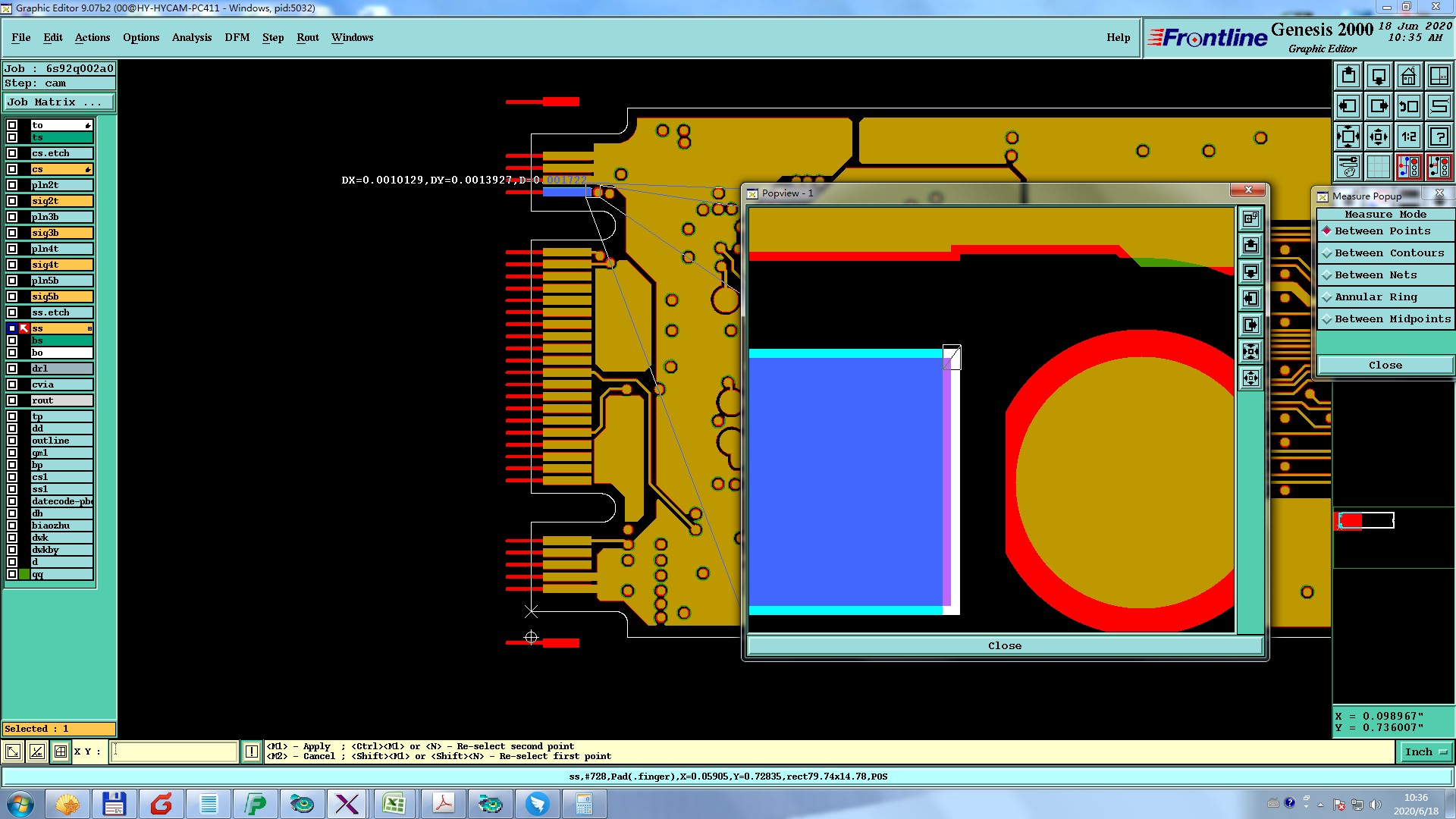Click the X Y coordinate input field
The image size is (1456, 819).
(174, 752)
